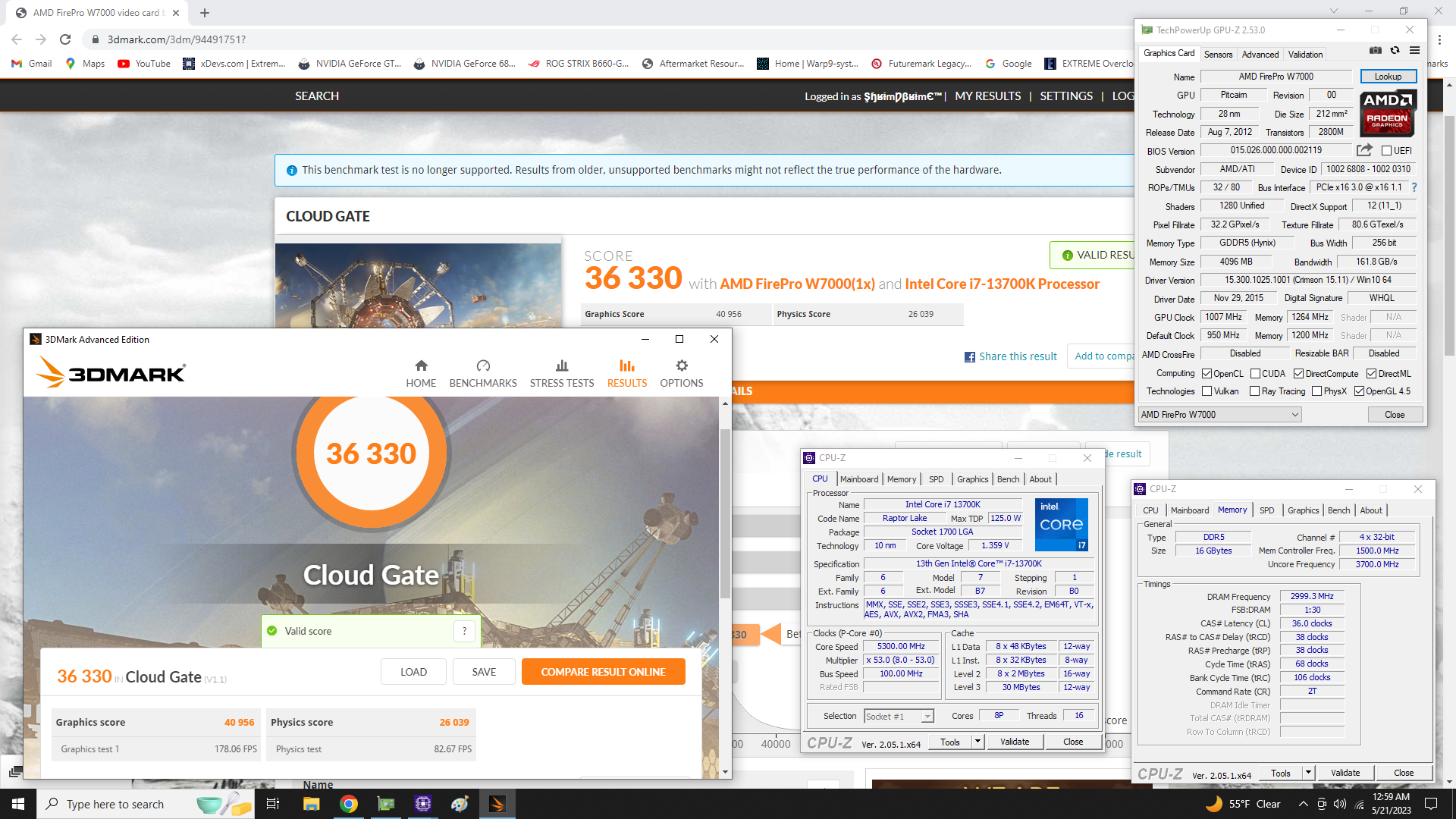
Task: Open 3DMark HOME section
Action: coord(421,374)
